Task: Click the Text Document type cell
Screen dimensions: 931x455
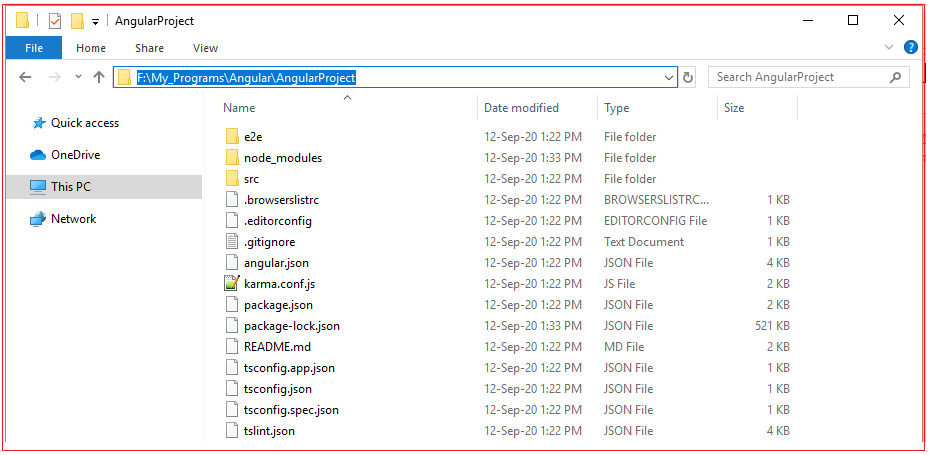Action: [x=644, y=242]
